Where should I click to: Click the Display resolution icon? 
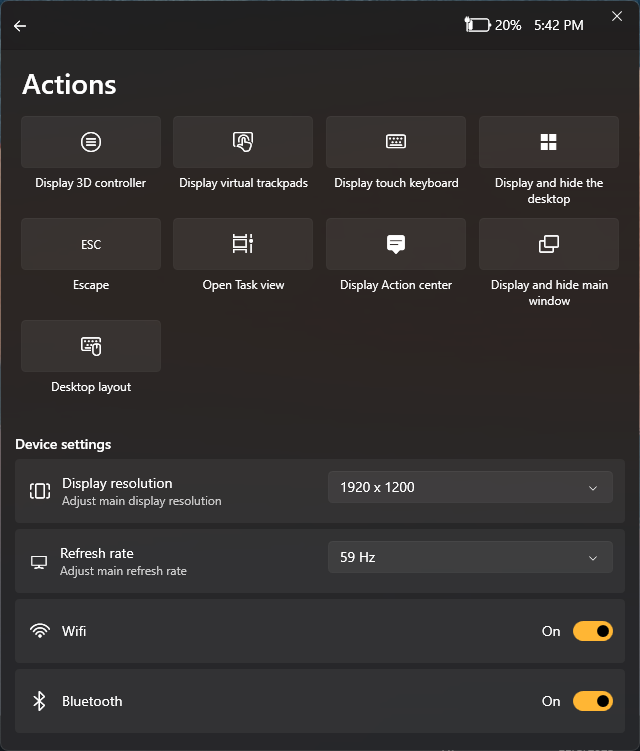click(x=40, y=491)
